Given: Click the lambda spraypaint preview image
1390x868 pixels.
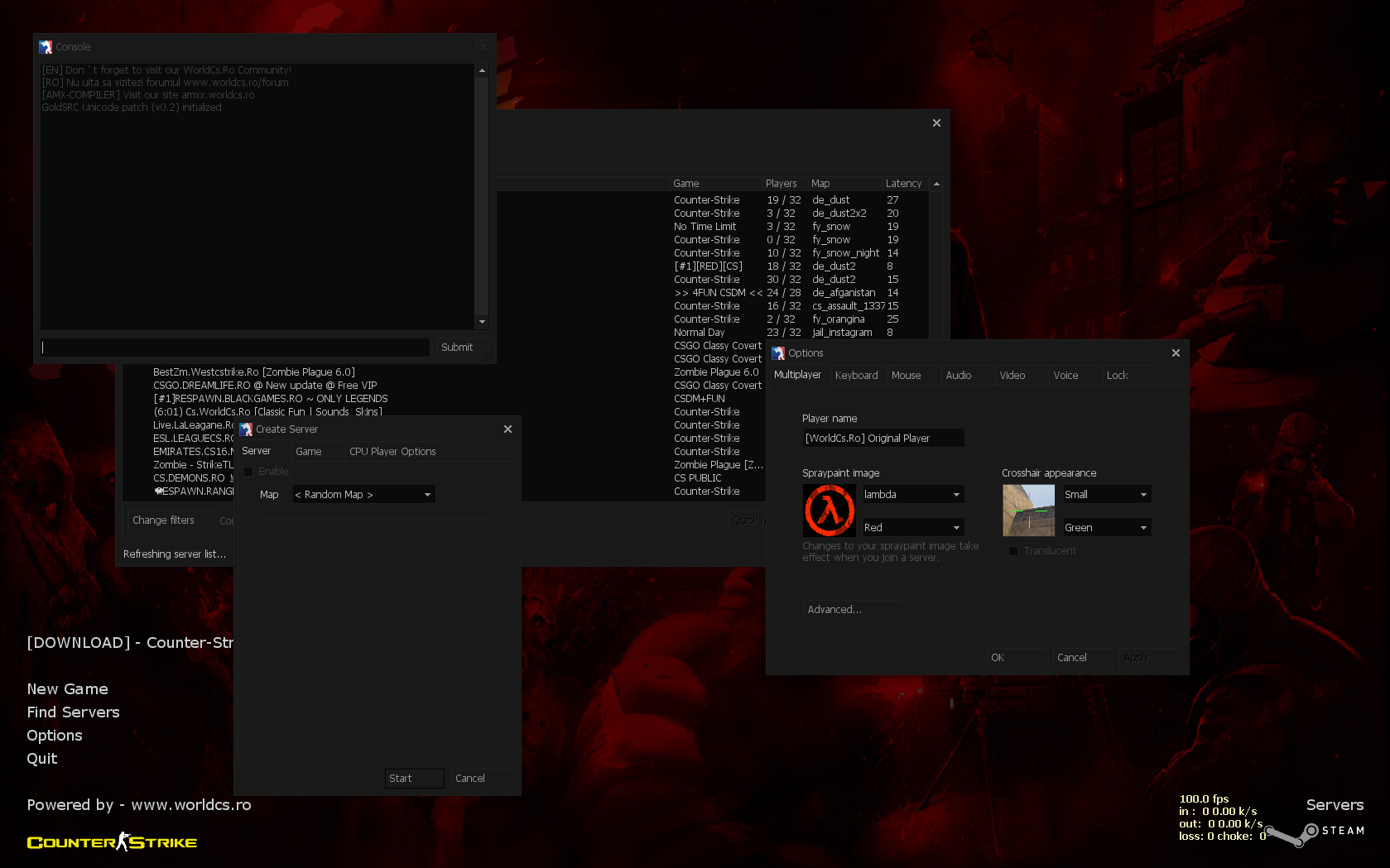Looking at the screenshot, I should [x=829, y=511].
